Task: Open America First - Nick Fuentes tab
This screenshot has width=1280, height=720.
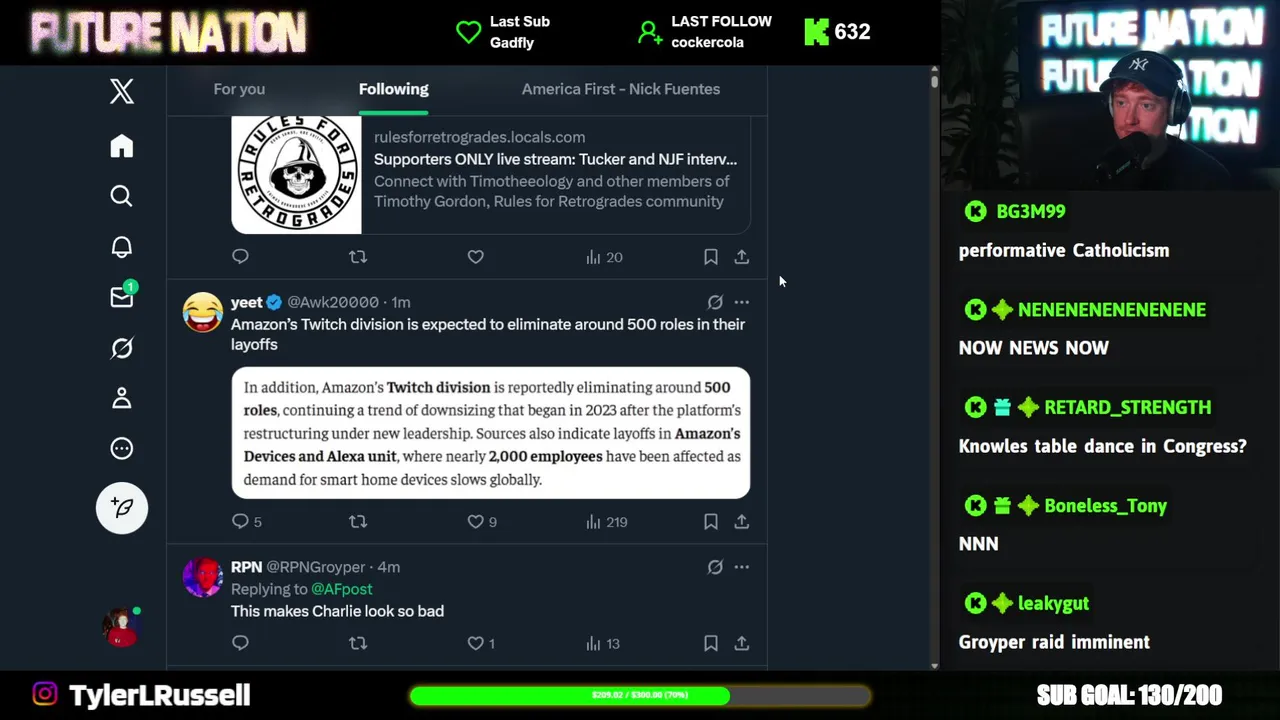Action: point(620,89)
